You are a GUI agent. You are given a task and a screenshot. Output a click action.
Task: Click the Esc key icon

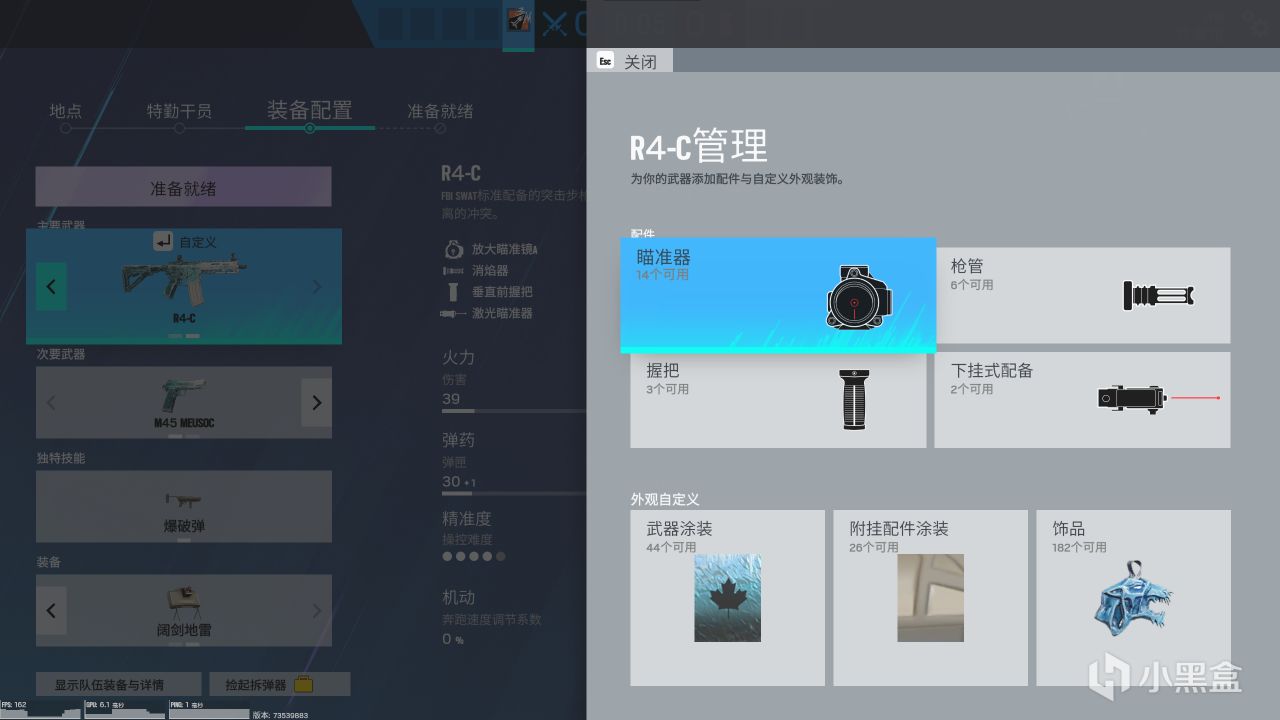(605, 61)
